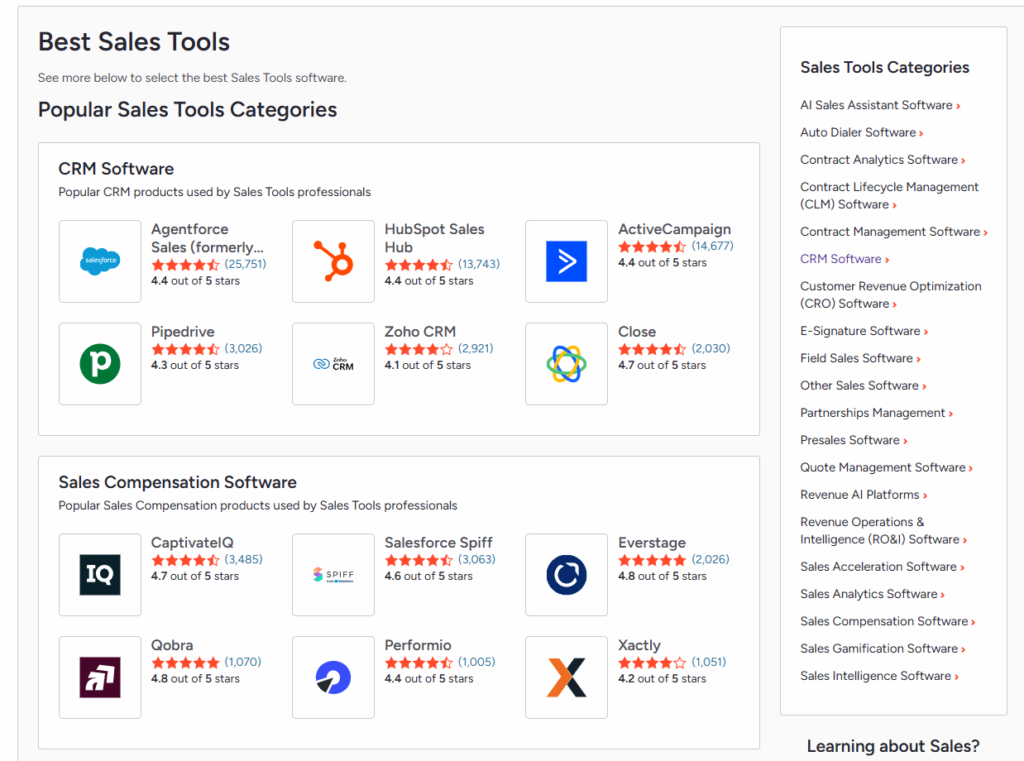This screenshot has width=1024, height=761.
Task: View ActiveCampaign's 14,677 reviews count
Action: pyautogui.click(x=712, y=246)
